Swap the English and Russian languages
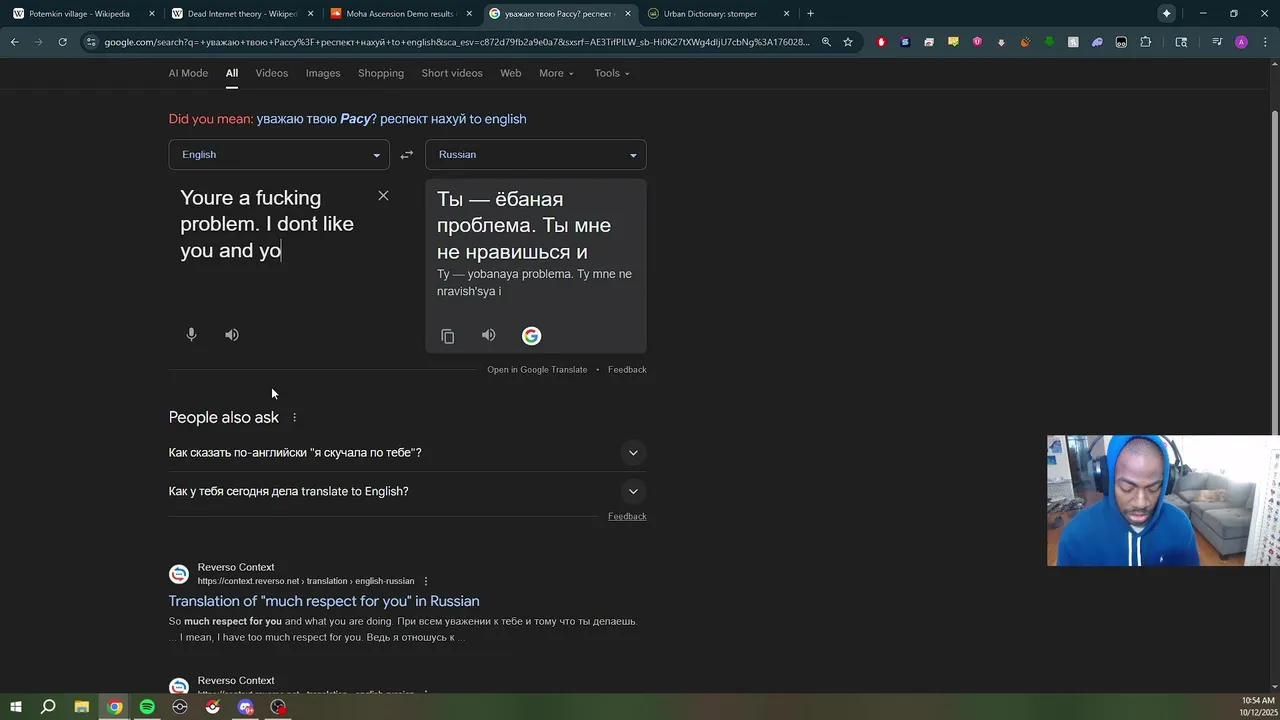Image resolution: width=1280 pixels, height=720 pixels. coord(407,155)
